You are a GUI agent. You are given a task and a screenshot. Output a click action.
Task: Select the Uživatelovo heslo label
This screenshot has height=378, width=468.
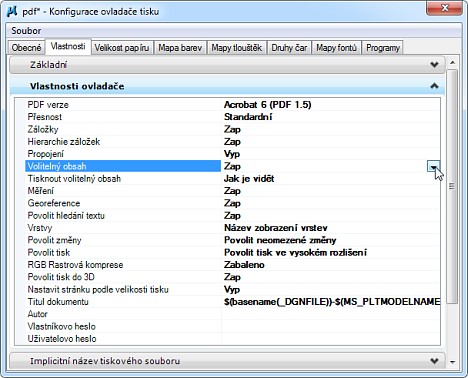(62, 339)
